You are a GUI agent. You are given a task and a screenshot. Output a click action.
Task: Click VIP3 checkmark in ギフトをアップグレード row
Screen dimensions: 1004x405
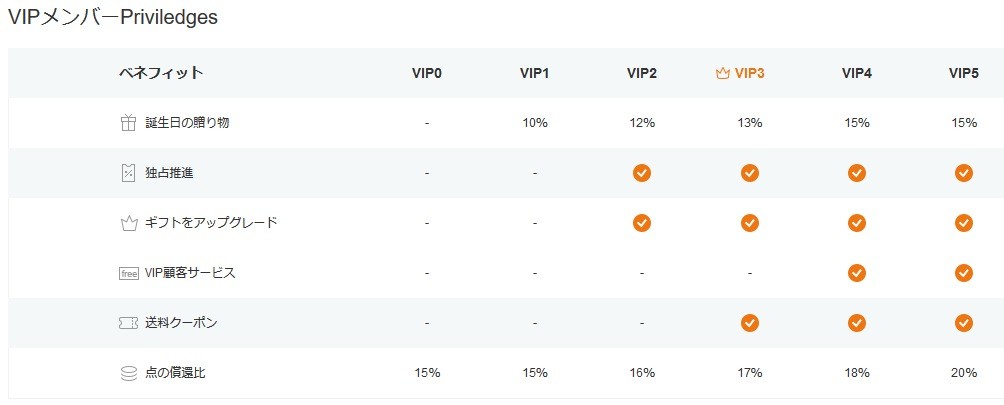[x=750, y=223]
